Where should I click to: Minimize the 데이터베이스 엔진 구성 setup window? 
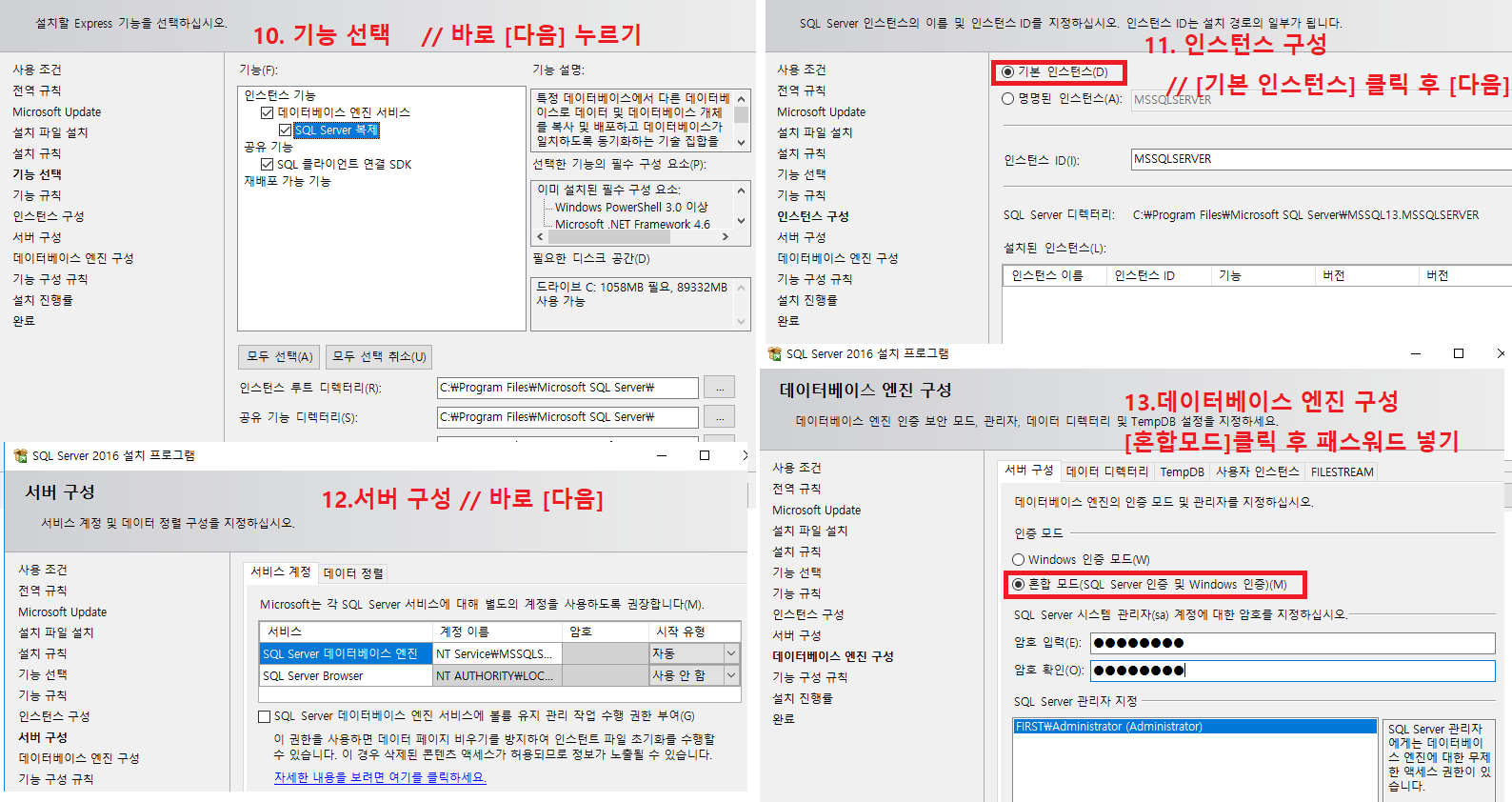point(1416,353)
